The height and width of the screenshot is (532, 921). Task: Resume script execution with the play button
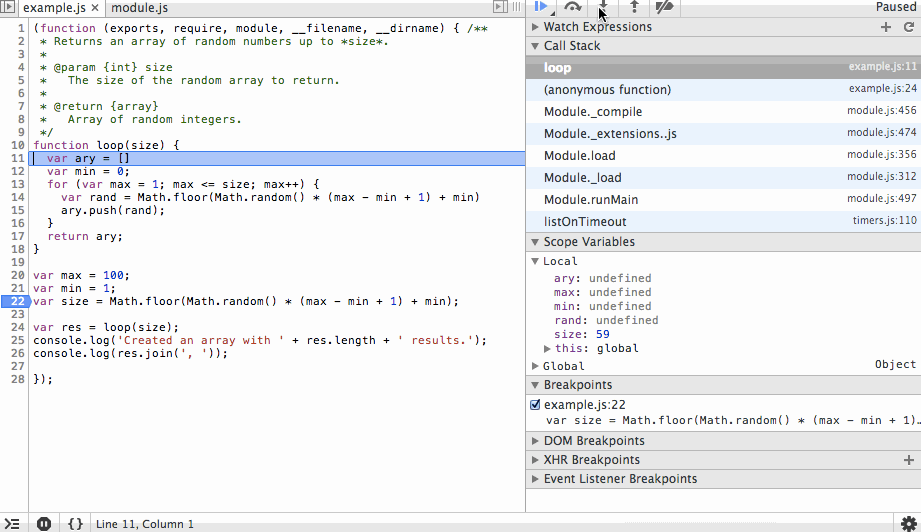(x=540, y=7)
